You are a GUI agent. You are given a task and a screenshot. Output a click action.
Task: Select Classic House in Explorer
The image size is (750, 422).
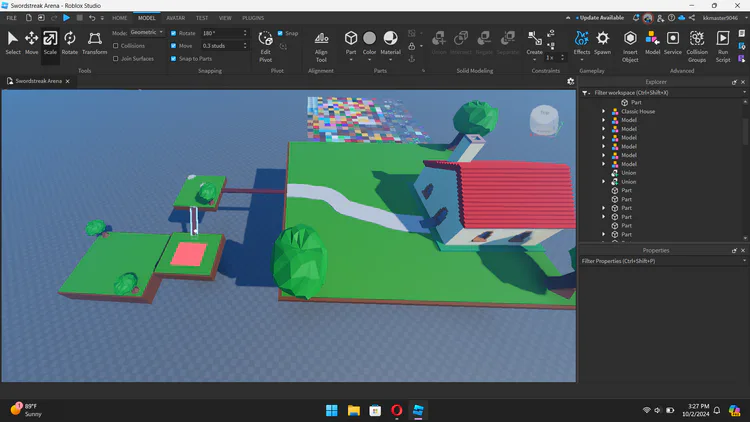click(638, 111)
